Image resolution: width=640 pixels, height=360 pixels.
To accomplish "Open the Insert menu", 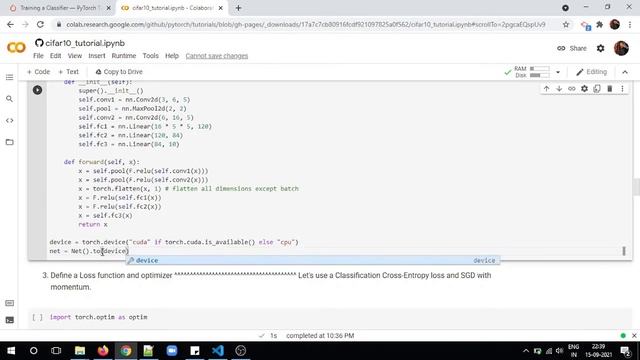I will (97, 56).
